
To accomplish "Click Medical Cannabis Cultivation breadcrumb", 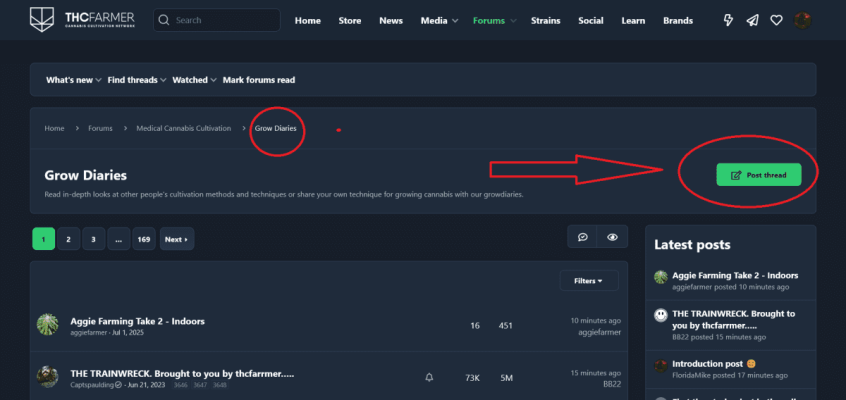I will coord(183,128).
